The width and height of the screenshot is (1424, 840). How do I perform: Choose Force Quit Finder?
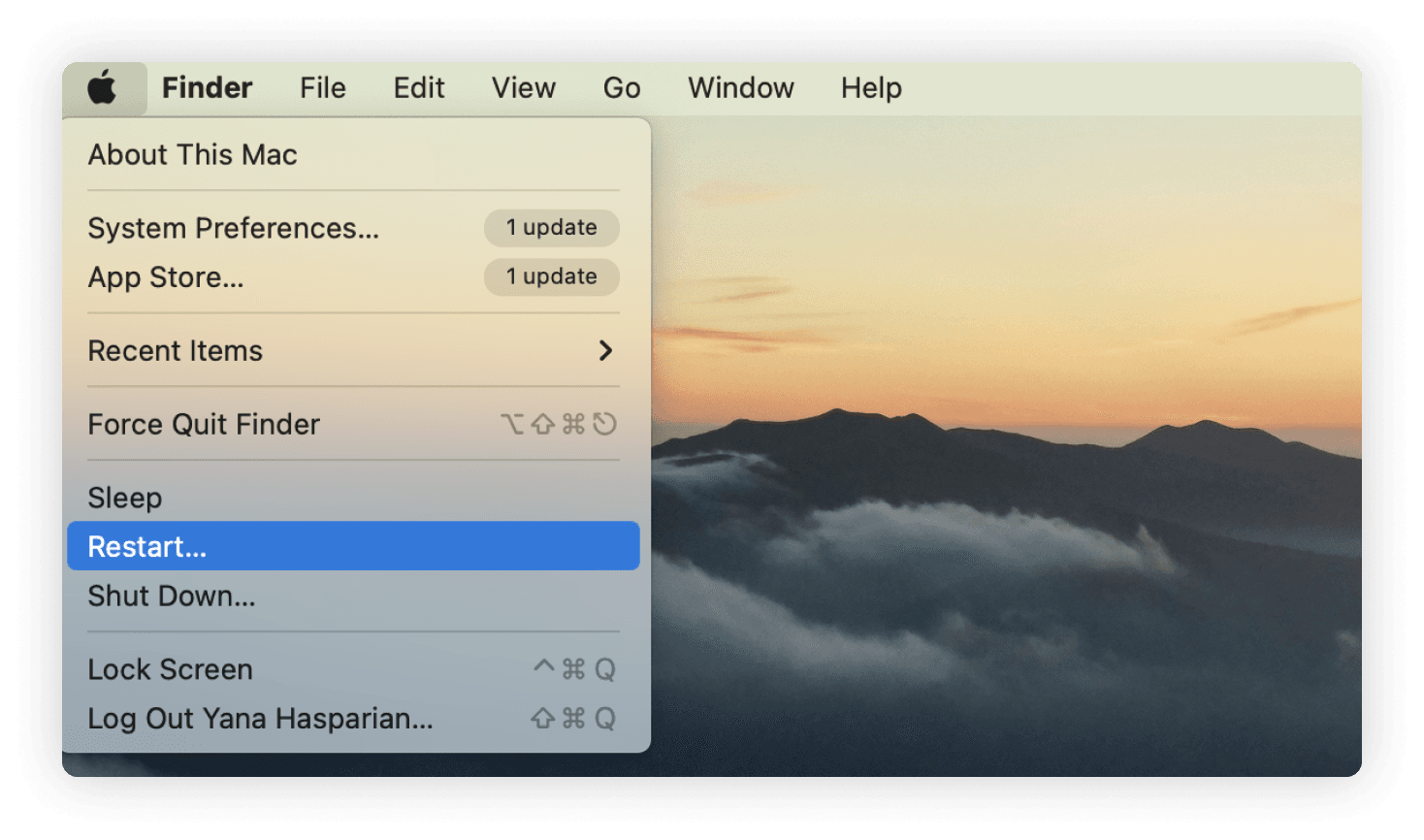204,425
